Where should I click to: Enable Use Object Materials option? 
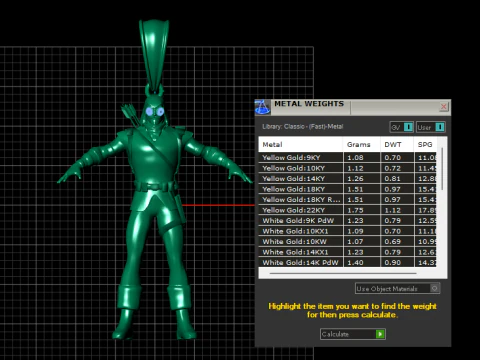pyautogui.click(x=397, y=288)
